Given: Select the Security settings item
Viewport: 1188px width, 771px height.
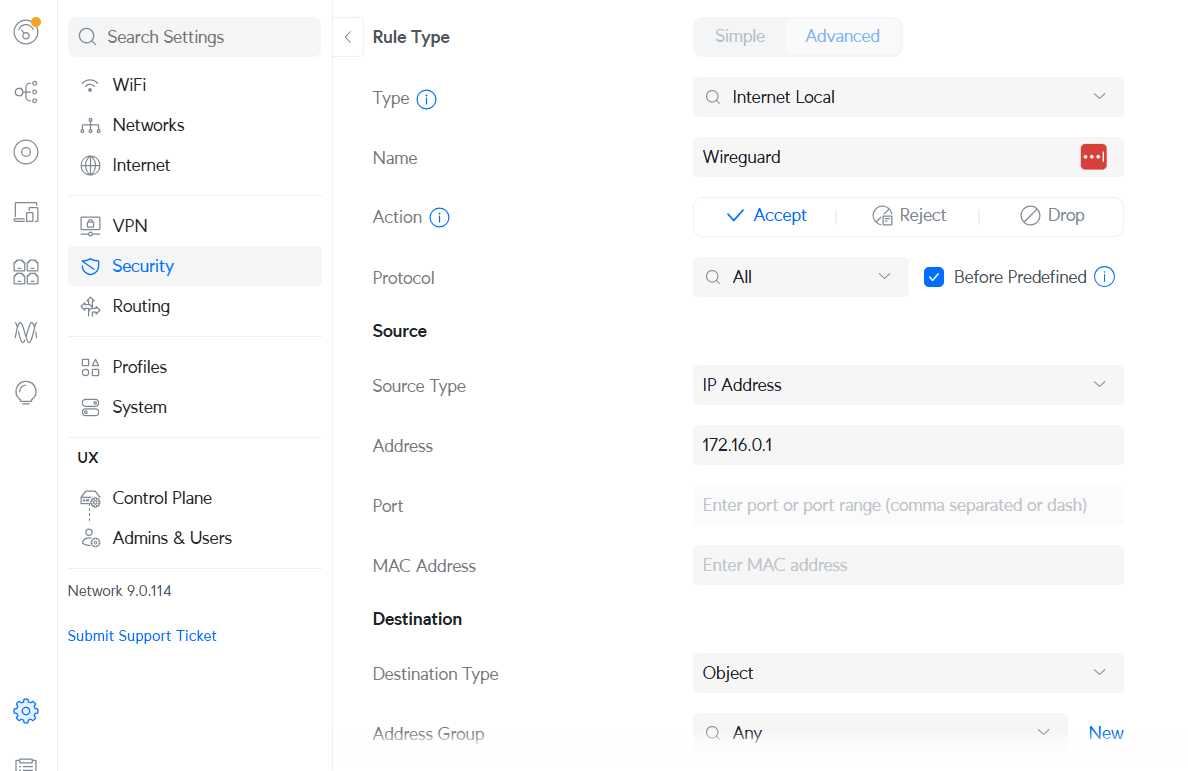Looking at the screenshot, I should pos(195,266).
